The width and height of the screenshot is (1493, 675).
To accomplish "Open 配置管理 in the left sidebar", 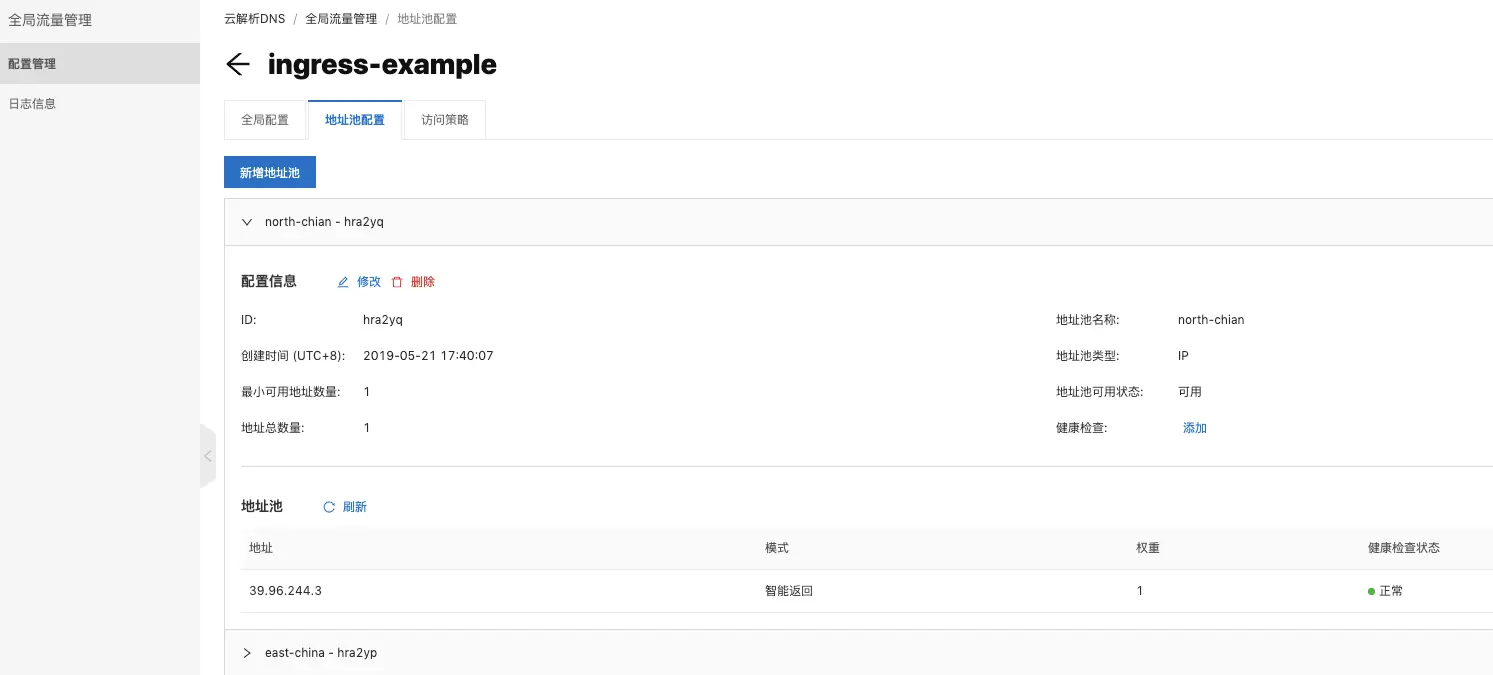I will coord(32,64).
